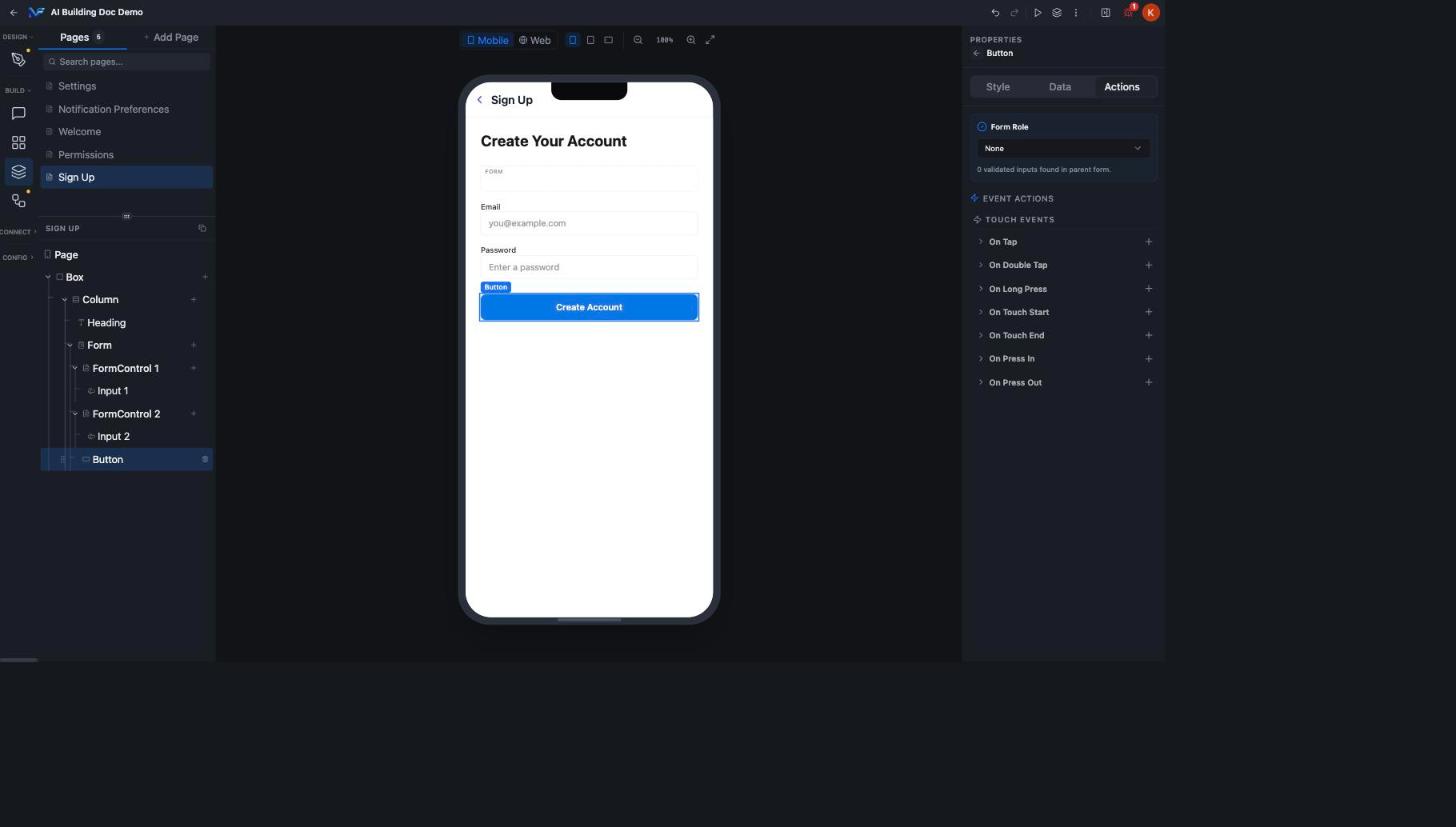The width and height of the screenshot is (1456, 827).
Task: Add child to Form layer
Action: click(x=193, y=345)
